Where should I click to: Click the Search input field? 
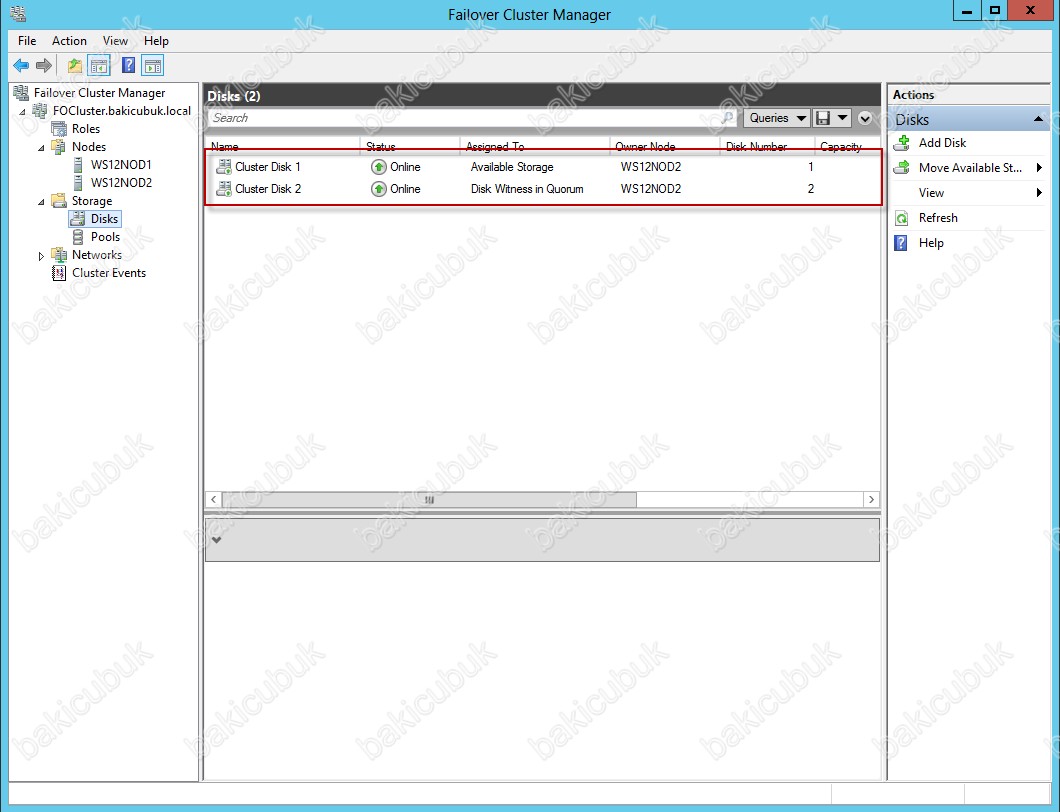pos(471,118)
